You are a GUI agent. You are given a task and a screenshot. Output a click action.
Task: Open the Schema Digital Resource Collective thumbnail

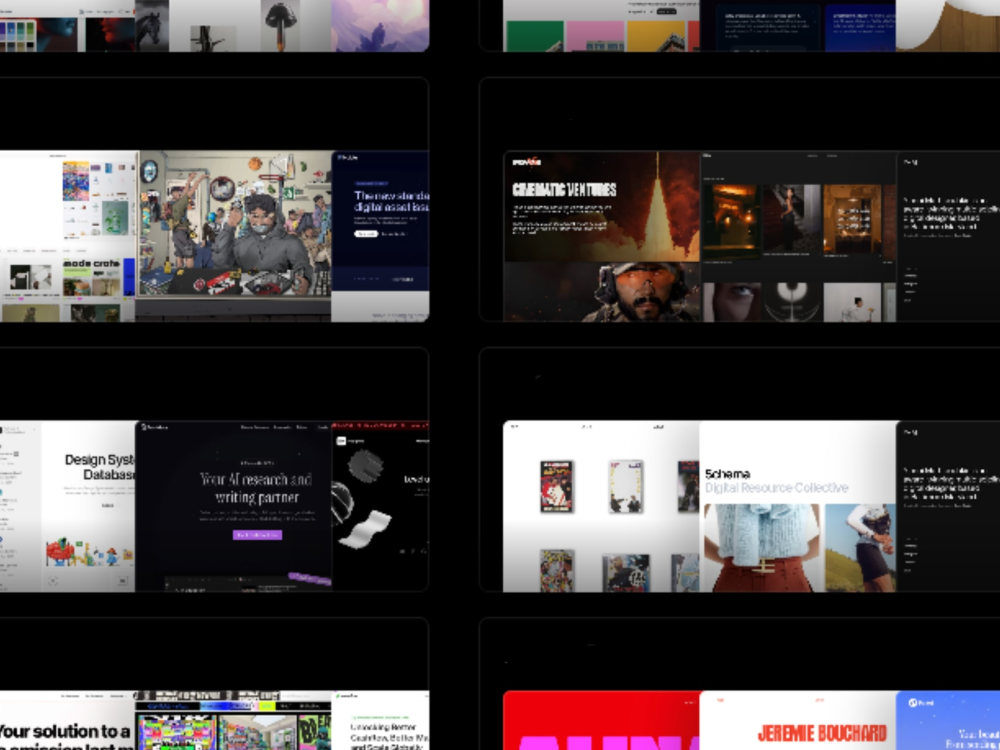pyautogui.click(x=798, y=506)
